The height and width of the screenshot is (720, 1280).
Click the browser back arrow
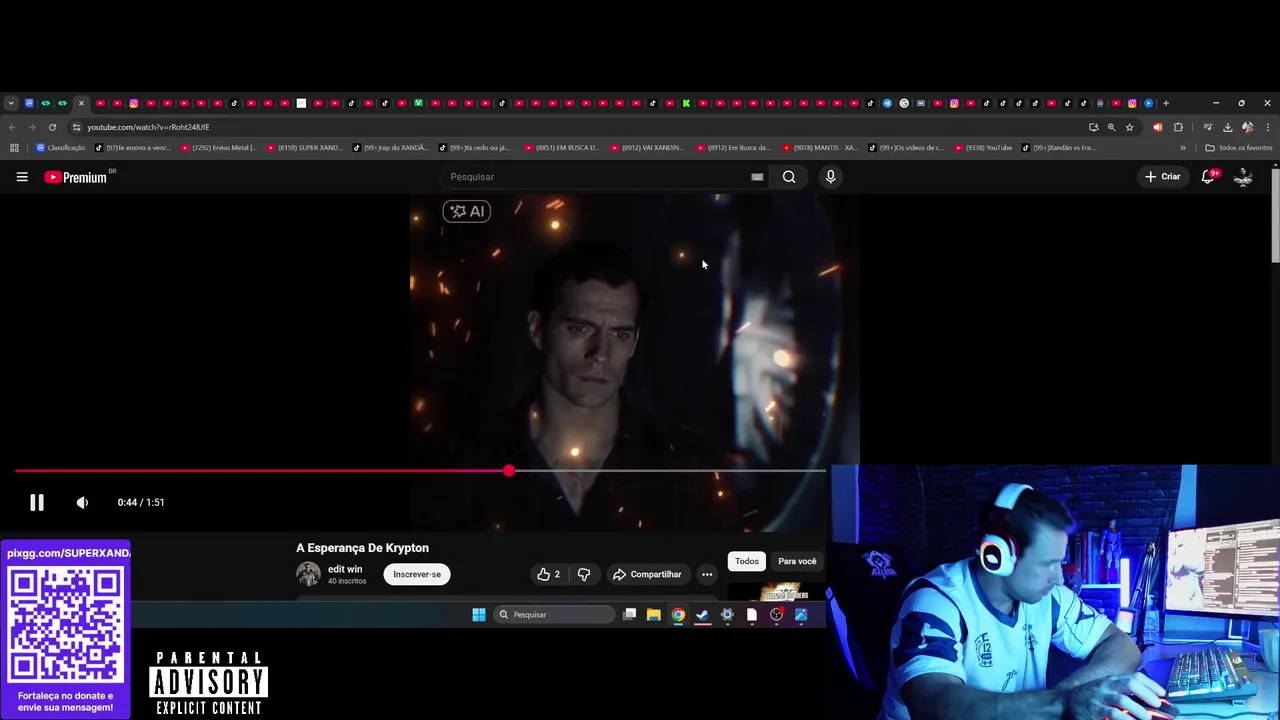pyautogui.click(x=12, y=127)
